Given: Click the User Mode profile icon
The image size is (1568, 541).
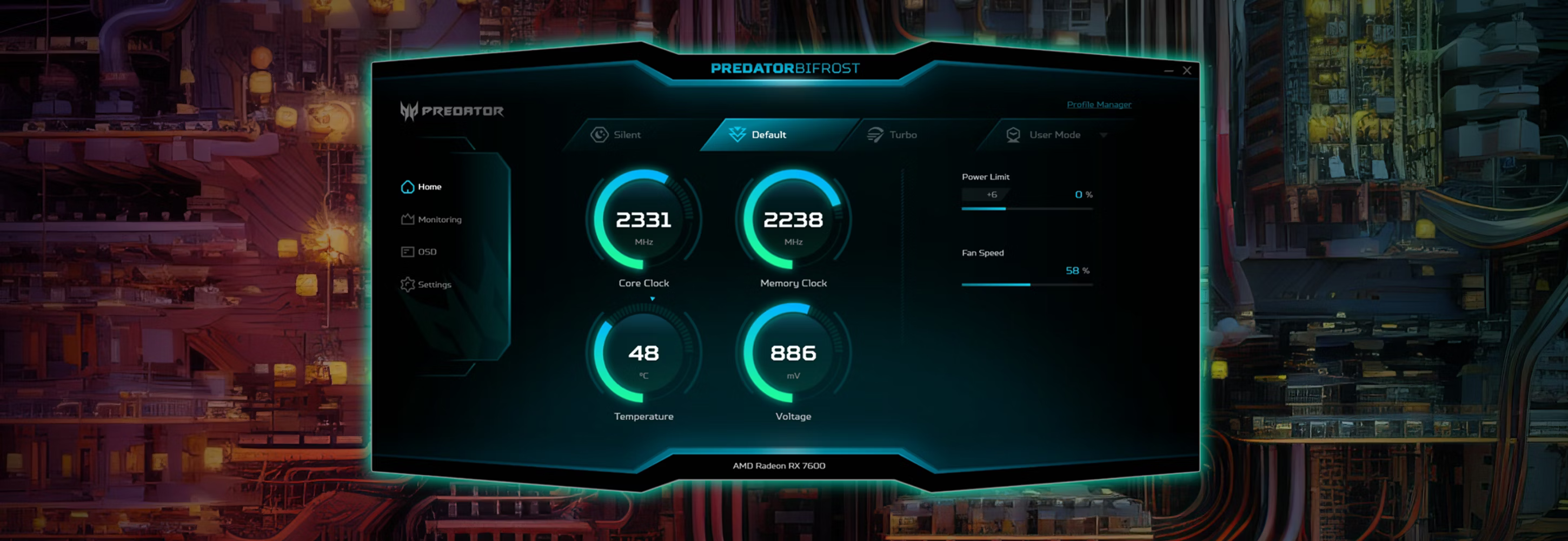Looking at the screenshot, I should (1013, 135).
